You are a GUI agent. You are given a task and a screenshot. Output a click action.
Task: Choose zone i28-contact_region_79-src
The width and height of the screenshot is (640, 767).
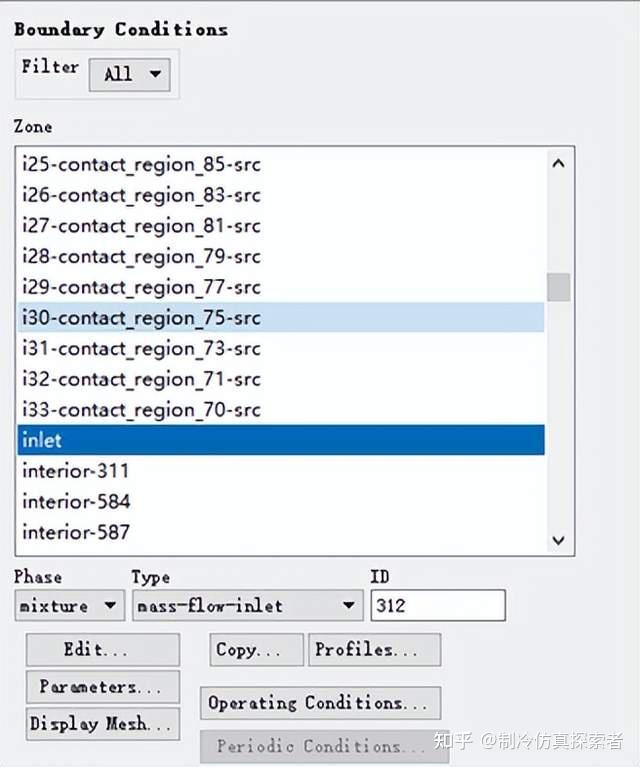click(x=141, y=256)
